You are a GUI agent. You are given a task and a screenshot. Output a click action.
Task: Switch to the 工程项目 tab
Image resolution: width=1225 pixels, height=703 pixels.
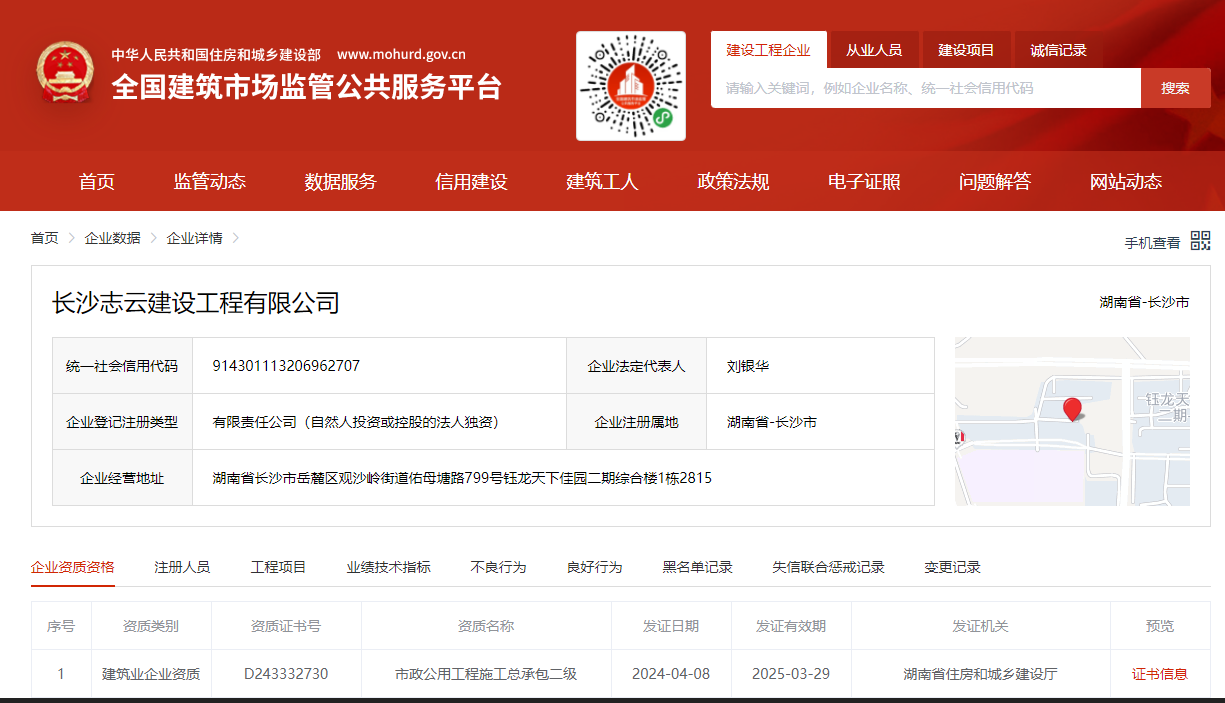(278, 567)
